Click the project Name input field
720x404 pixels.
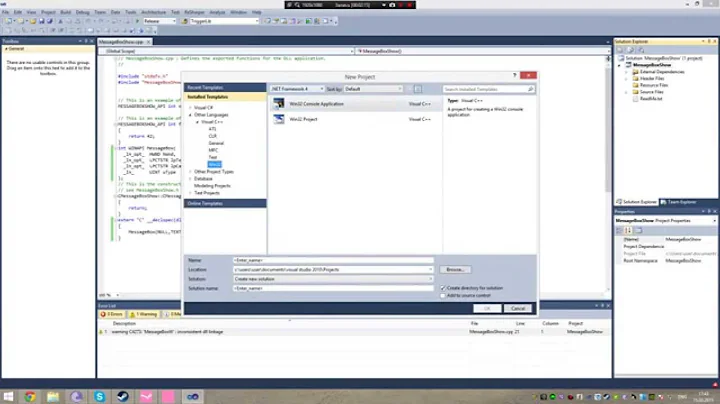tap(333, 260)
